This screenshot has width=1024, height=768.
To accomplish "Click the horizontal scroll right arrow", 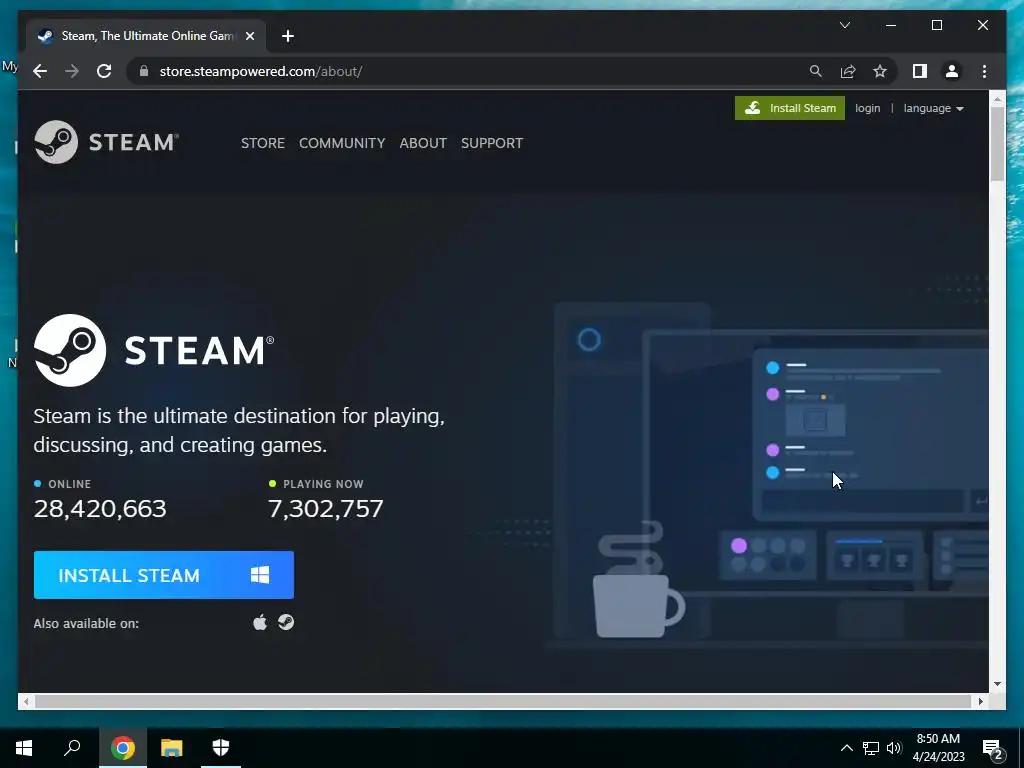I will [x=980, y=701].
